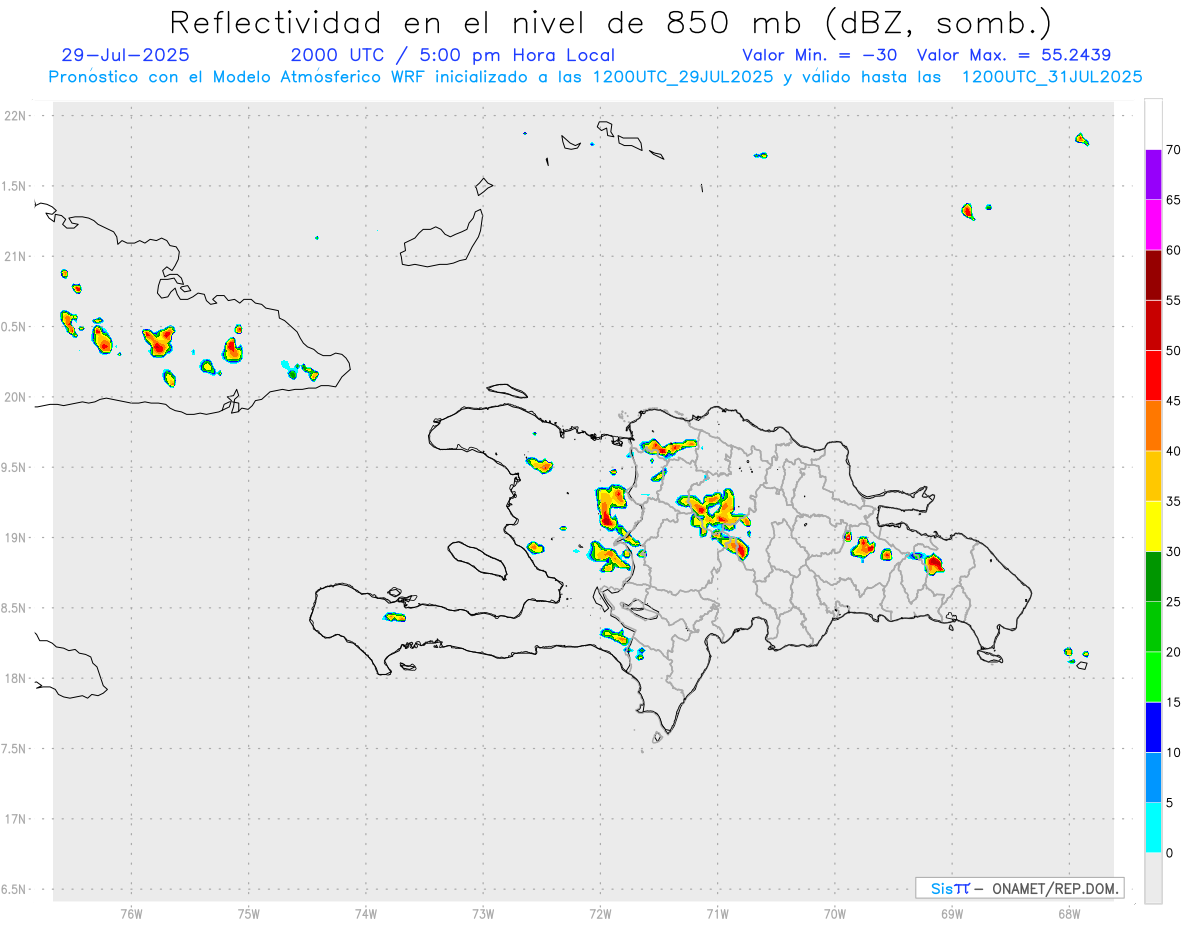This screenshot has height=927, width=1200.
Task: Click the colorbar value label "35"
Action: coord(1173,501)
